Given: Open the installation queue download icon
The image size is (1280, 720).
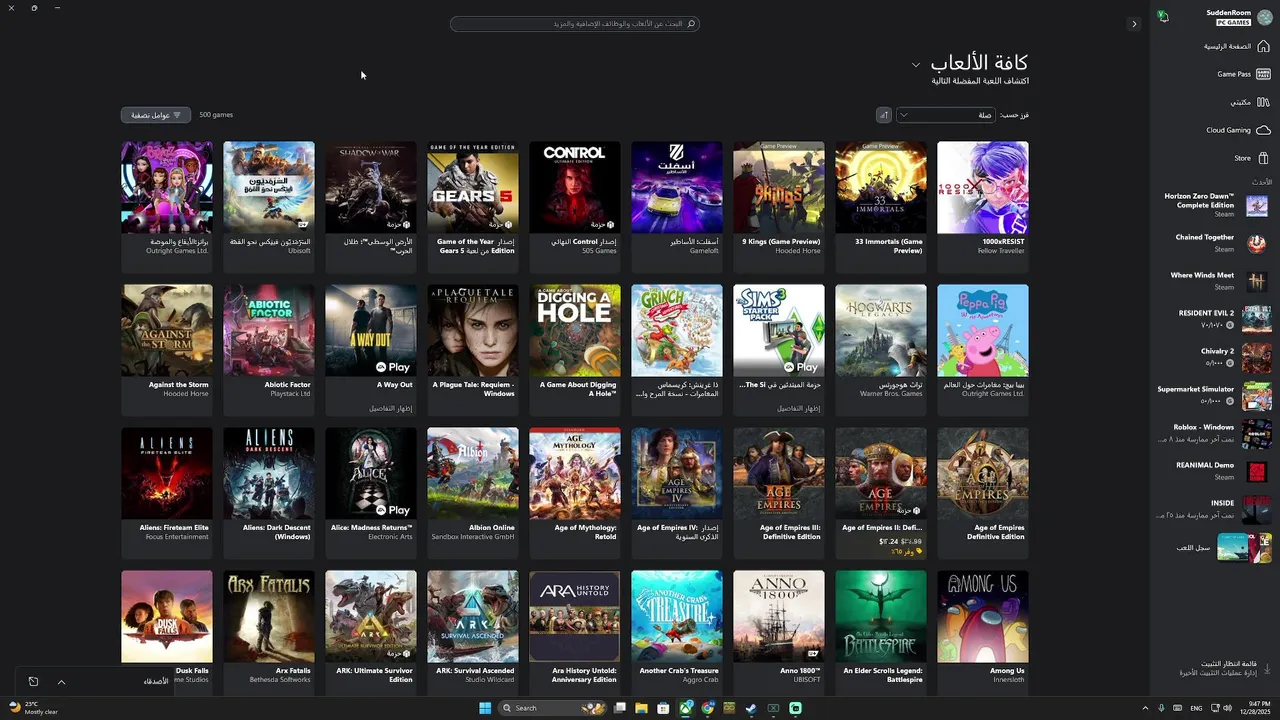Looking at the screenshot, I should pyautogui.click(x=1267, y=668).
